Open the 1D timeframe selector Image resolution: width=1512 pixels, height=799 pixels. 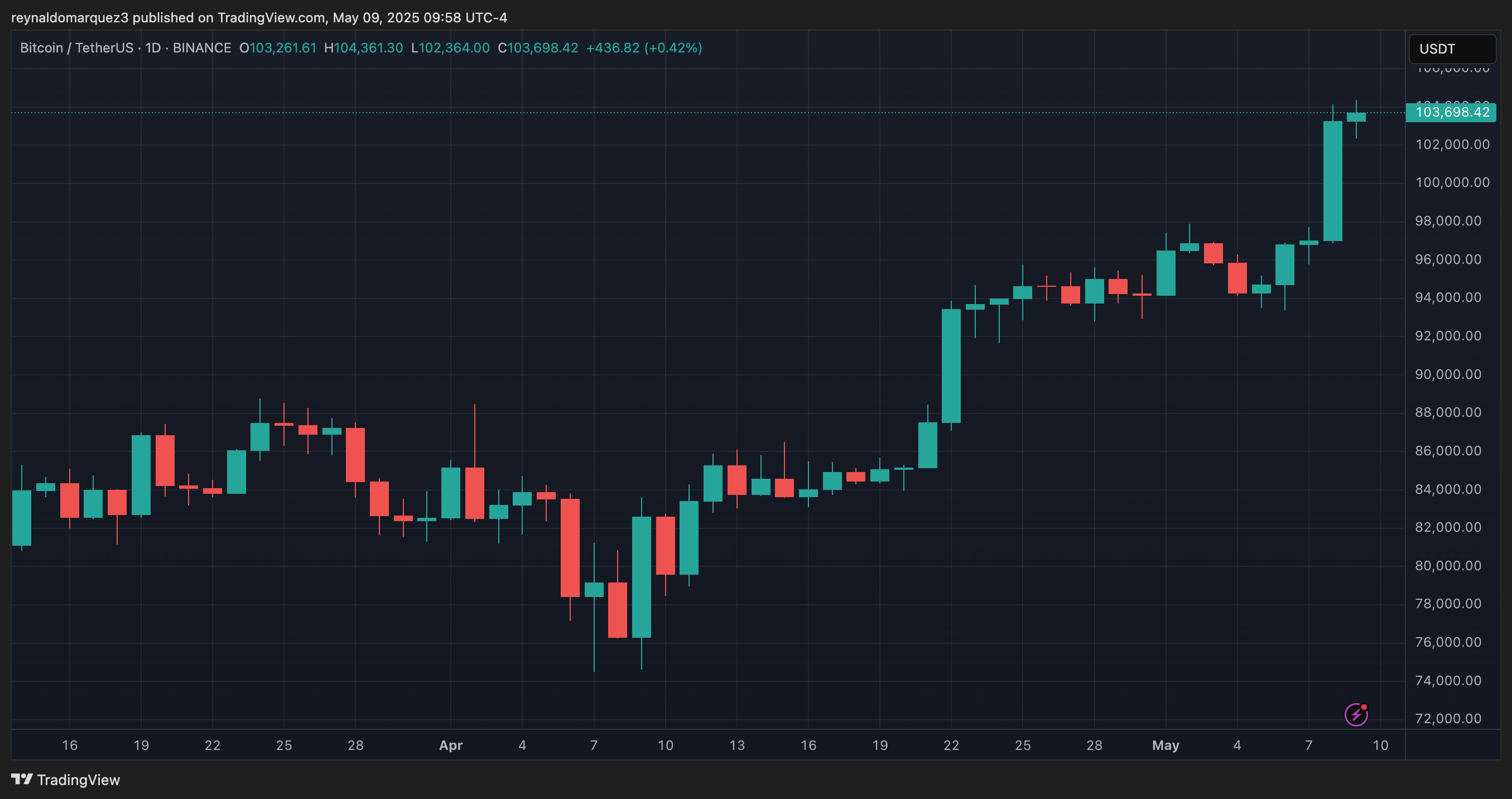(x=153, y=48)
